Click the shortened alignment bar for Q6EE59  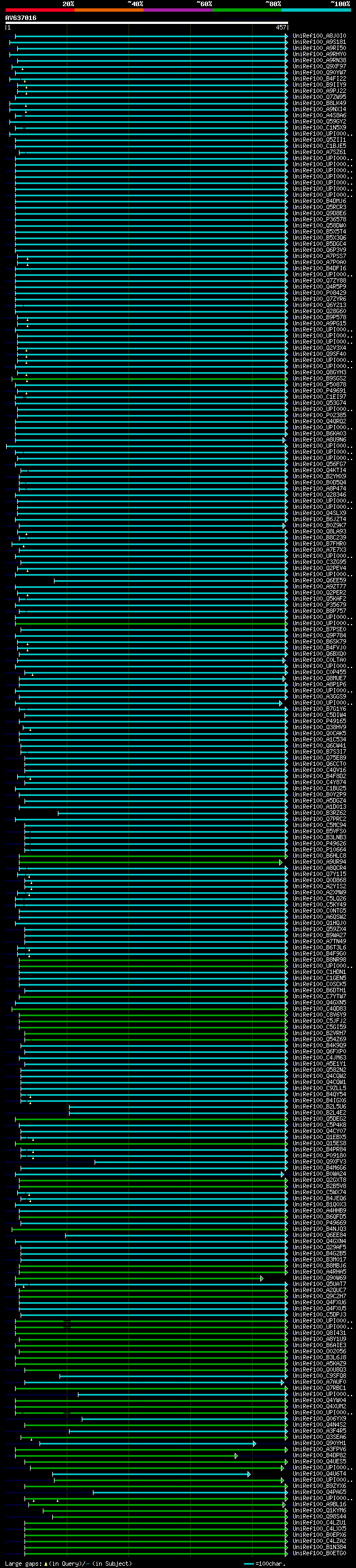coord(170,581)
